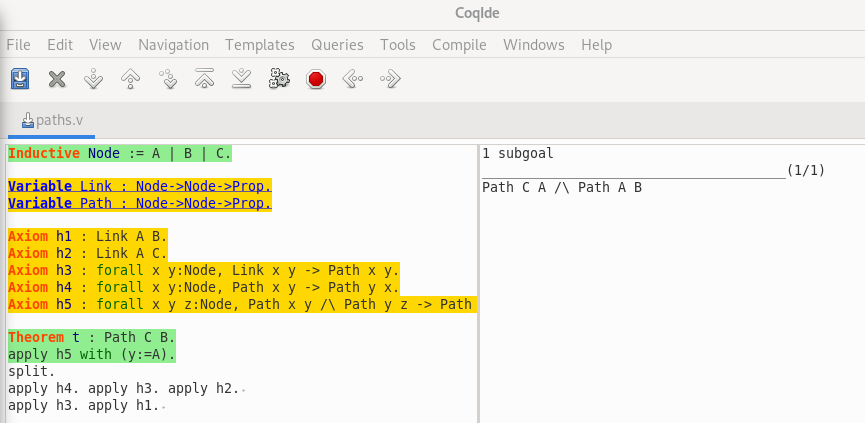Click the Axiom h5 forall line
The image size is (865, 423).
tap(242, 304)
